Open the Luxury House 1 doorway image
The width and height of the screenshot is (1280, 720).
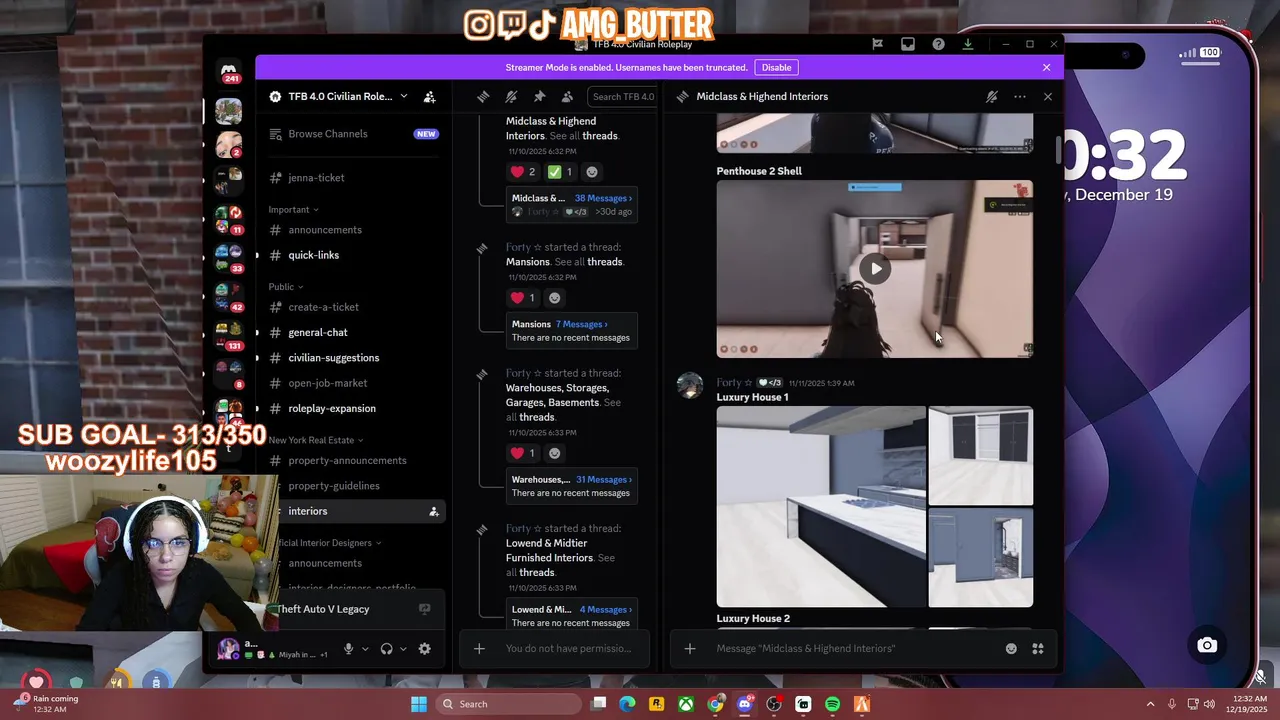(x=981, y=558)
